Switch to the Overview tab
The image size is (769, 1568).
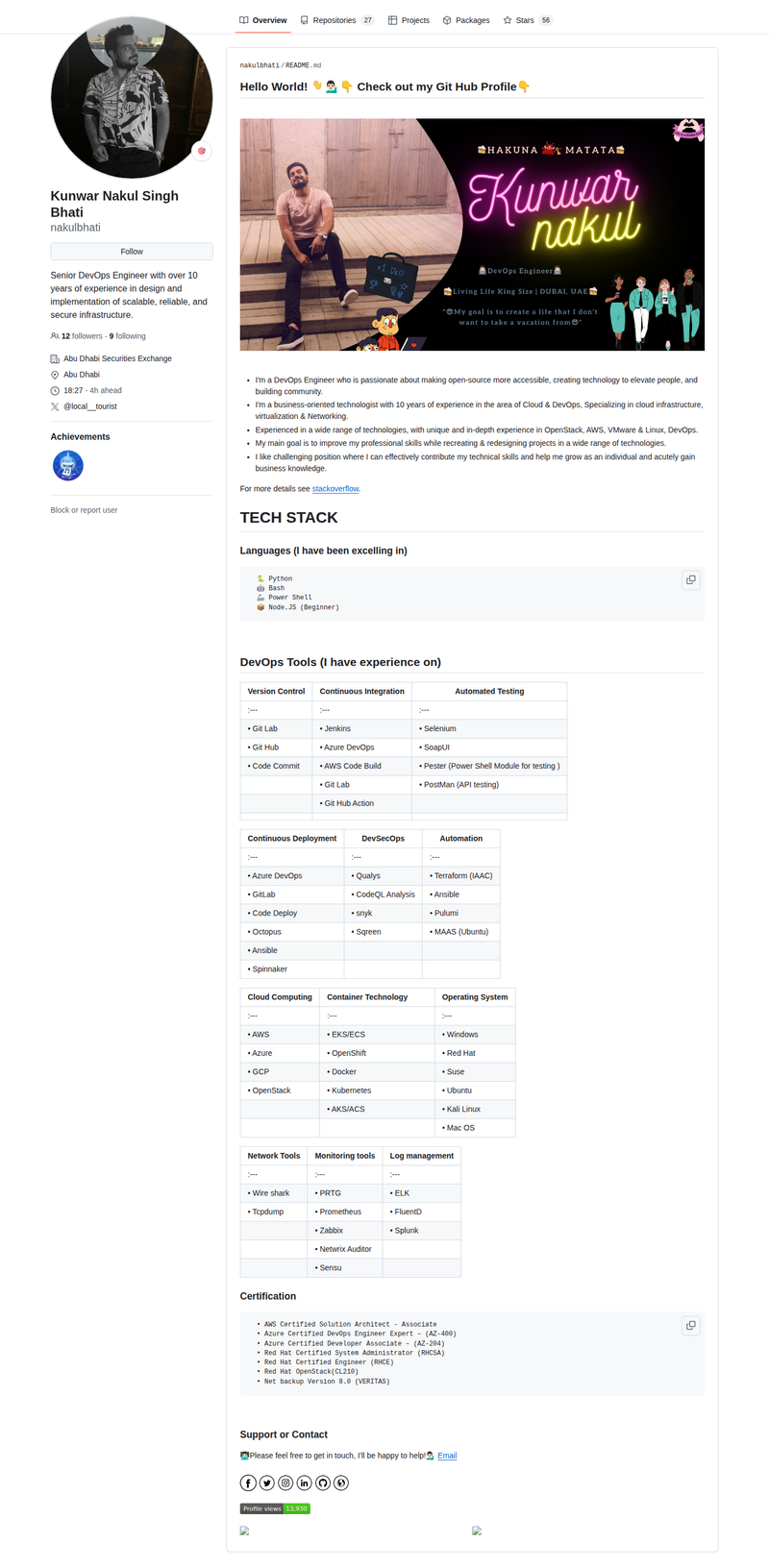(263, 20)
